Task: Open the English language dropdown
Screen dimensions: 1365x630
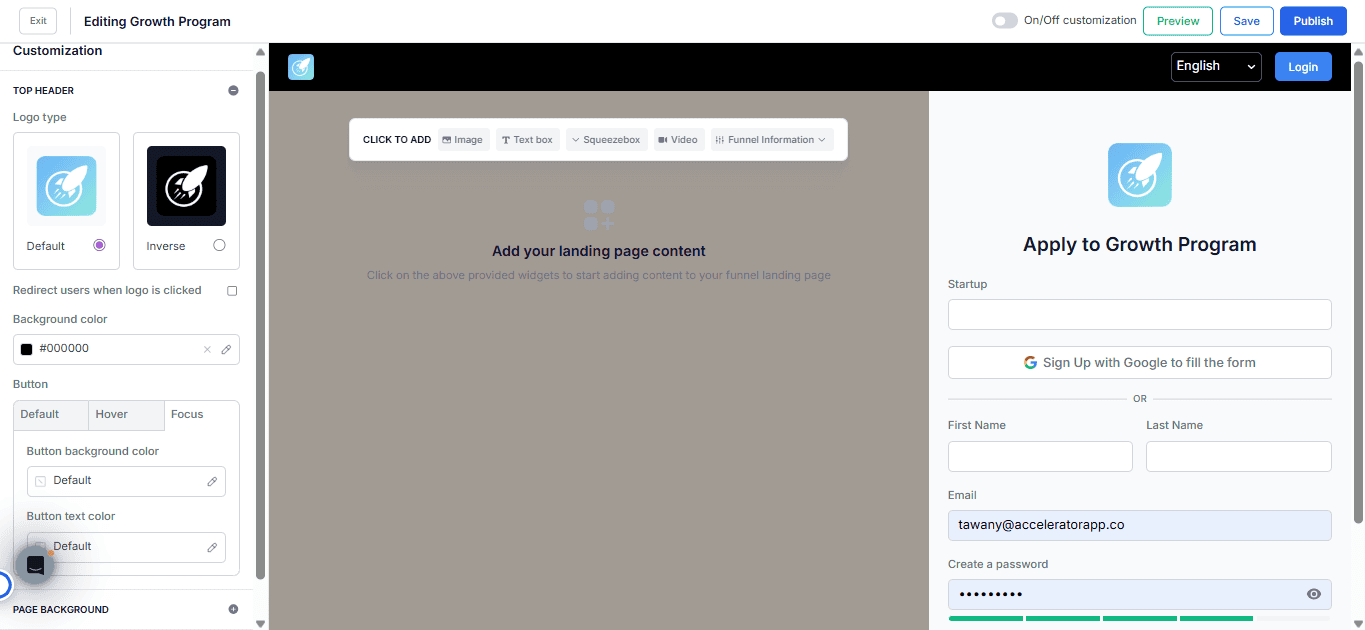Action: click(1216, 67)
